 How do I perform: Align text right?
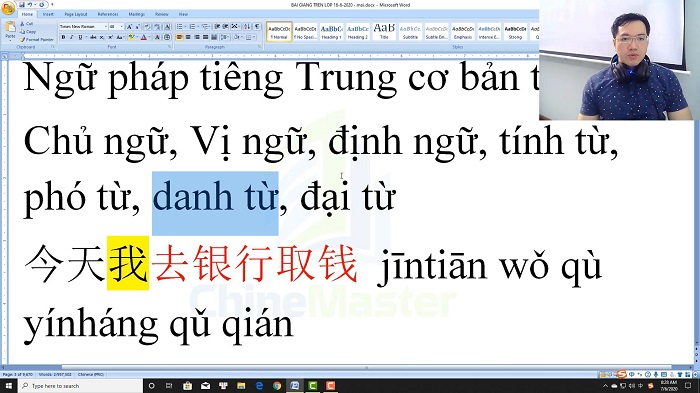tap(197, 37)
